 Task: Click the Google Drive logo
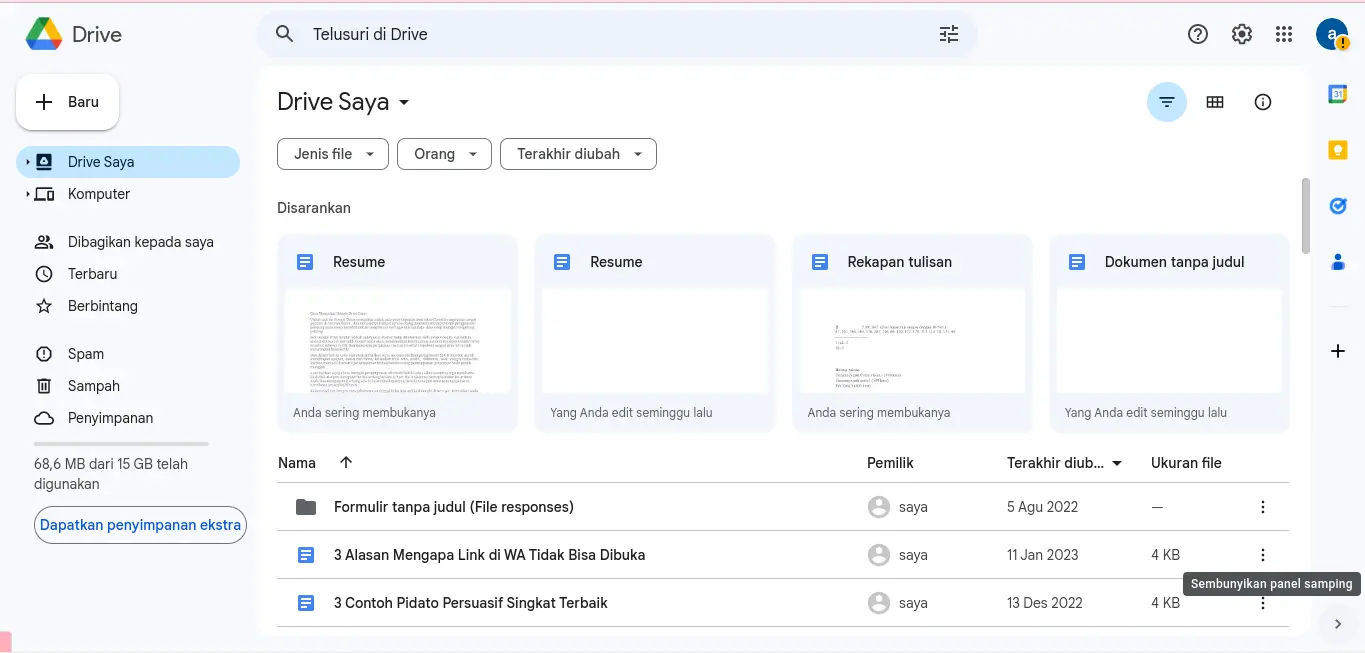point(44,34)
